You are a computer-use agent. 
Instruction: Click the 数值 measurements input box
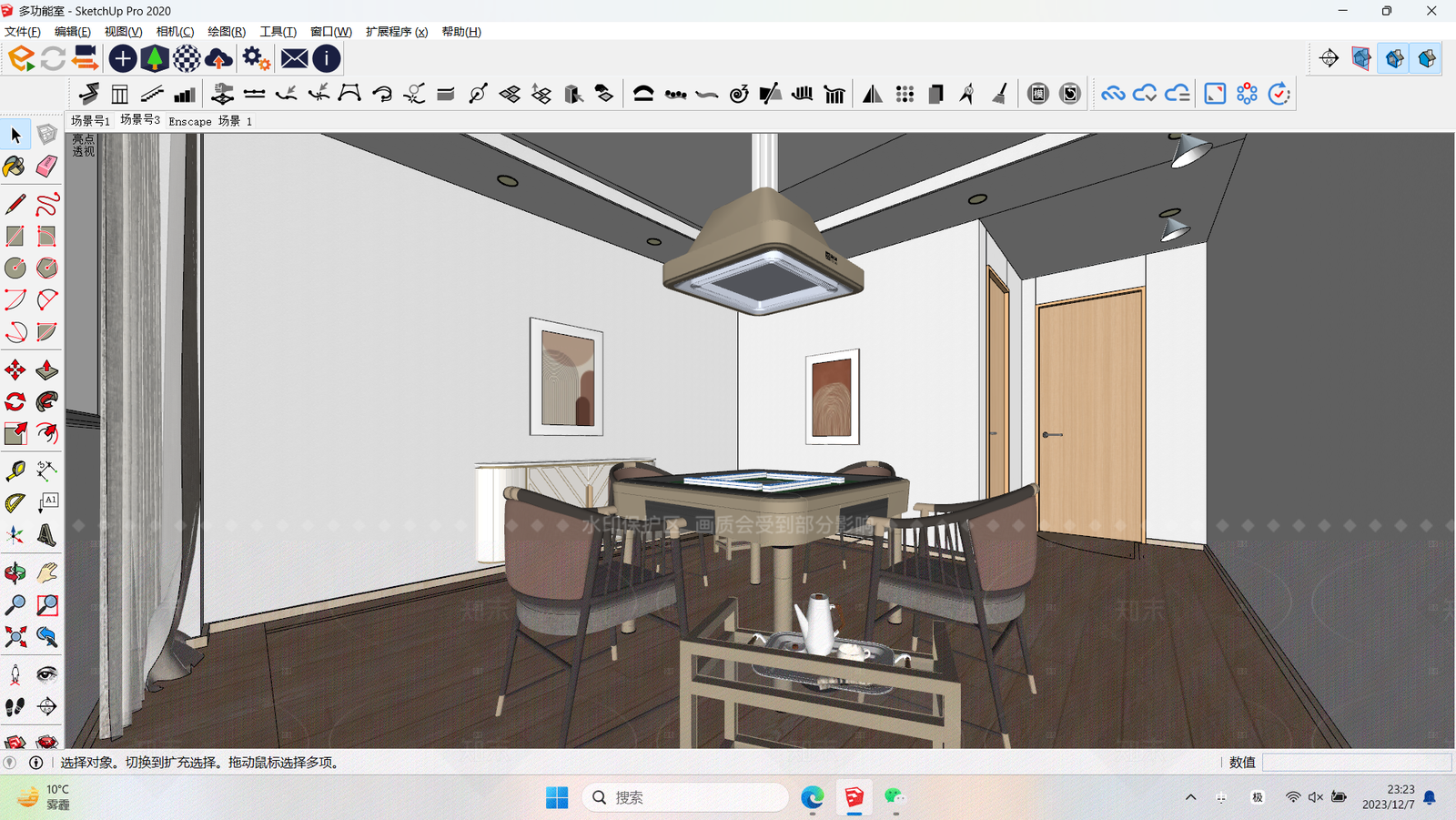point(1356,763)
